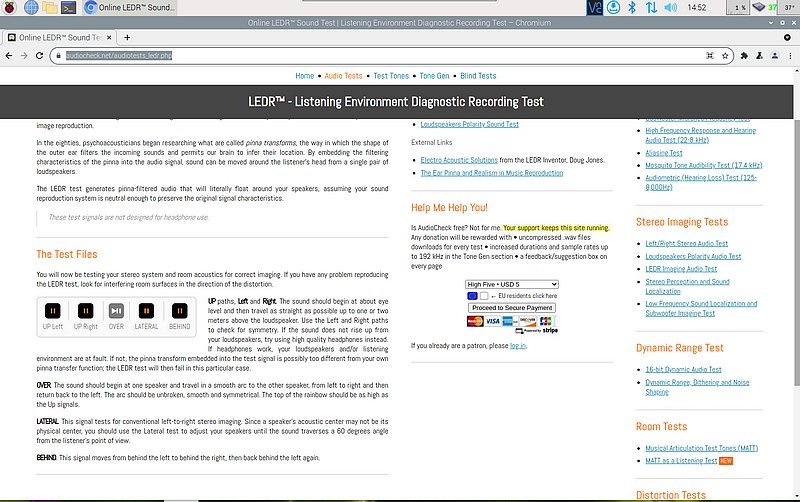The image size is (800, 502).
Task: Click the page vertical scrollbar thumb
Action: click(796, 251)
